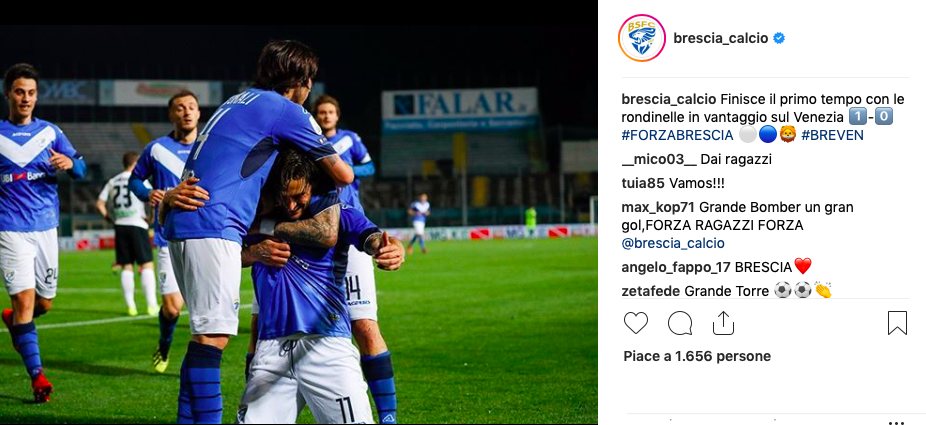Viewport: 926px width, 425px height.
Task: Share the post using the share icon
Action: pyautogui.click(x=723, y=323)
